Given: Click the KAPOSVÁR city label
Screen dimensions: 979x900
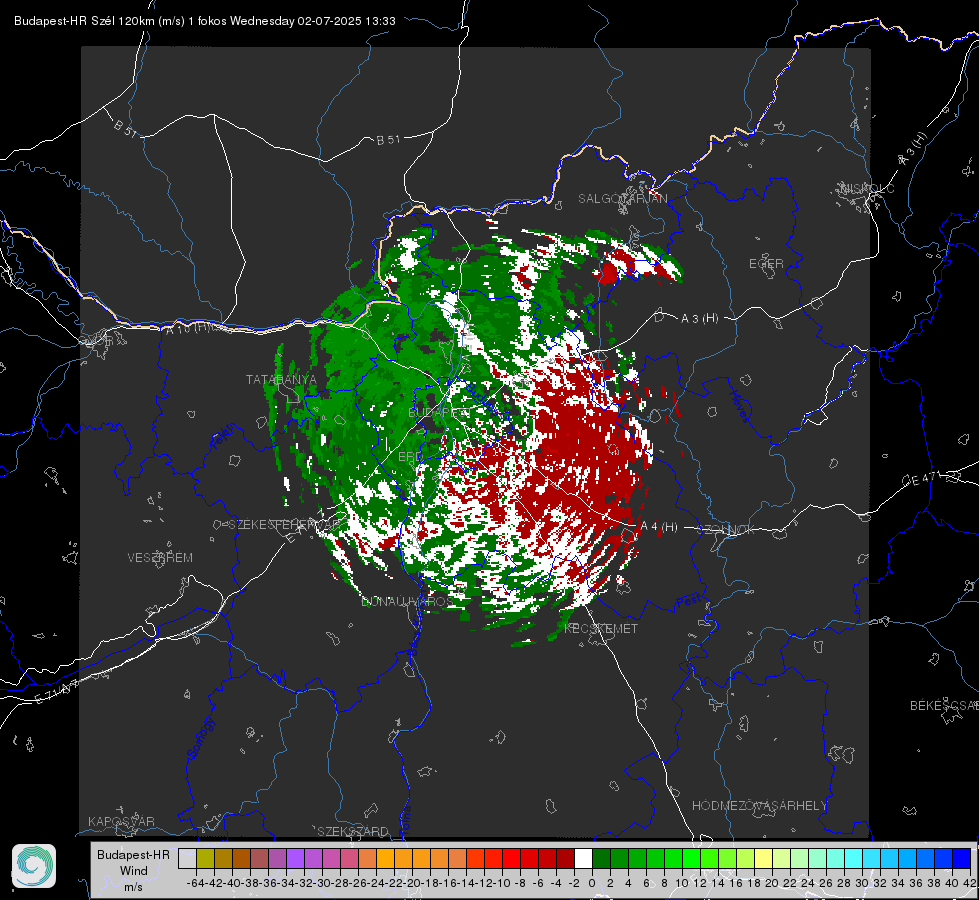Looking at the screenshot, I should click(x=121, y=821).
